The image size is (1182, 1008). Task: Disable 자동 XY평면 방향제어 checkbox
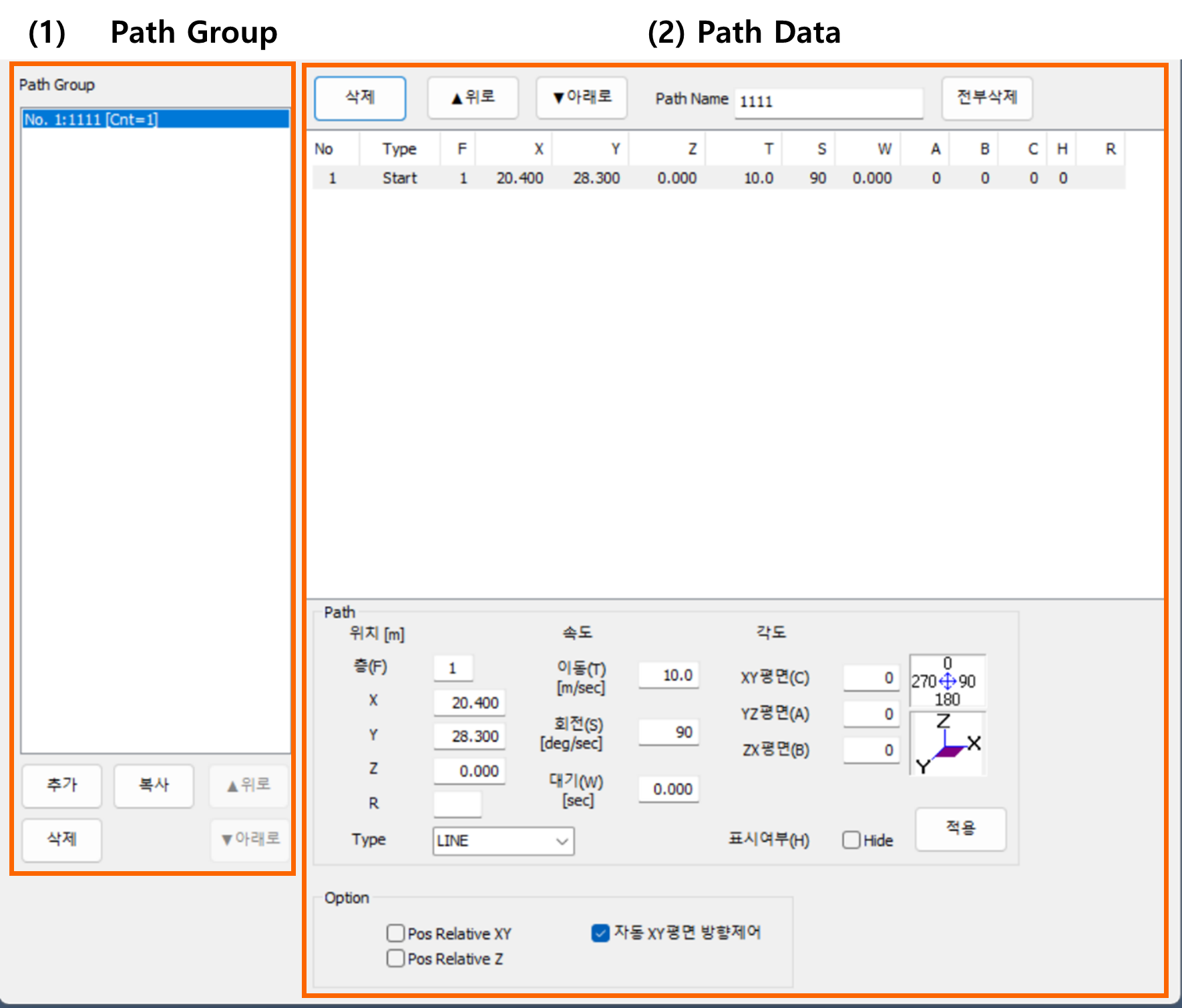600,933
